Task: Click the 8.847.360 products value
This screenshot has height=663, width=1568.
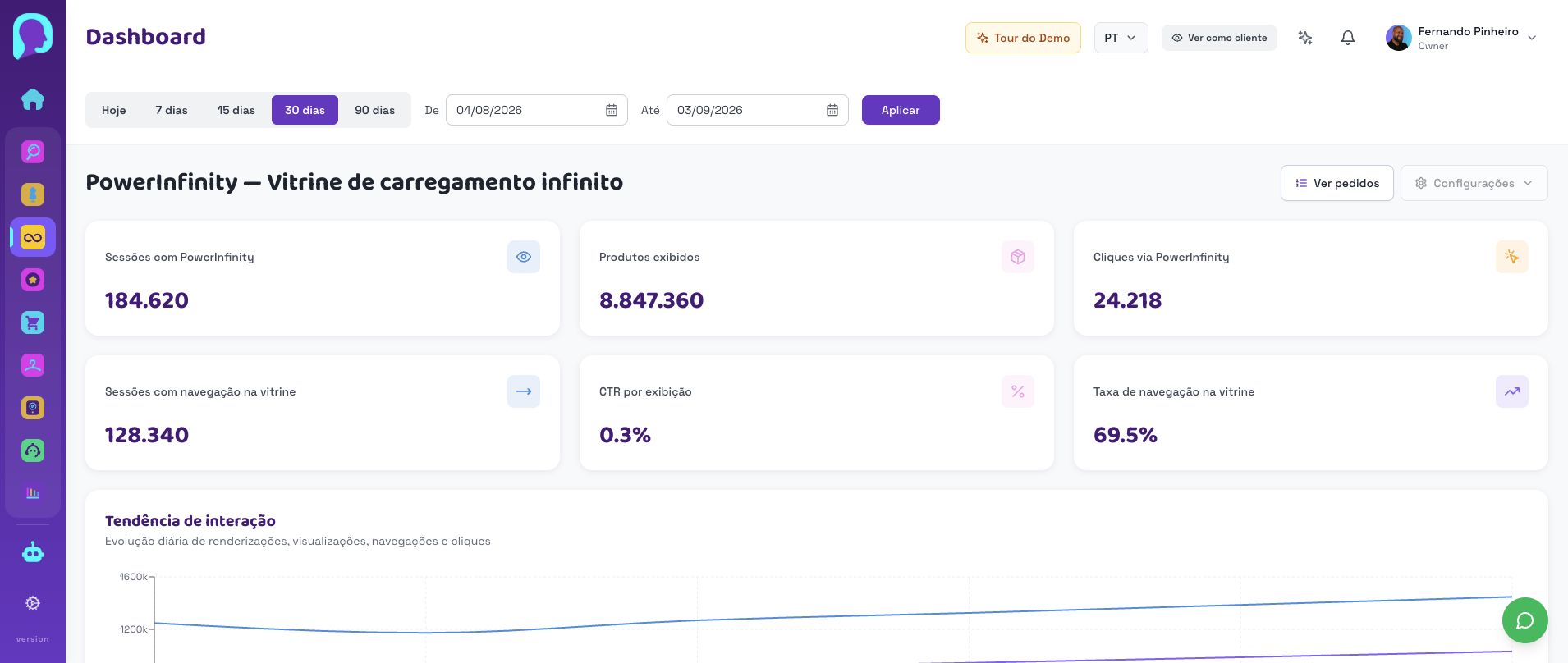Action: pos(652,300)
